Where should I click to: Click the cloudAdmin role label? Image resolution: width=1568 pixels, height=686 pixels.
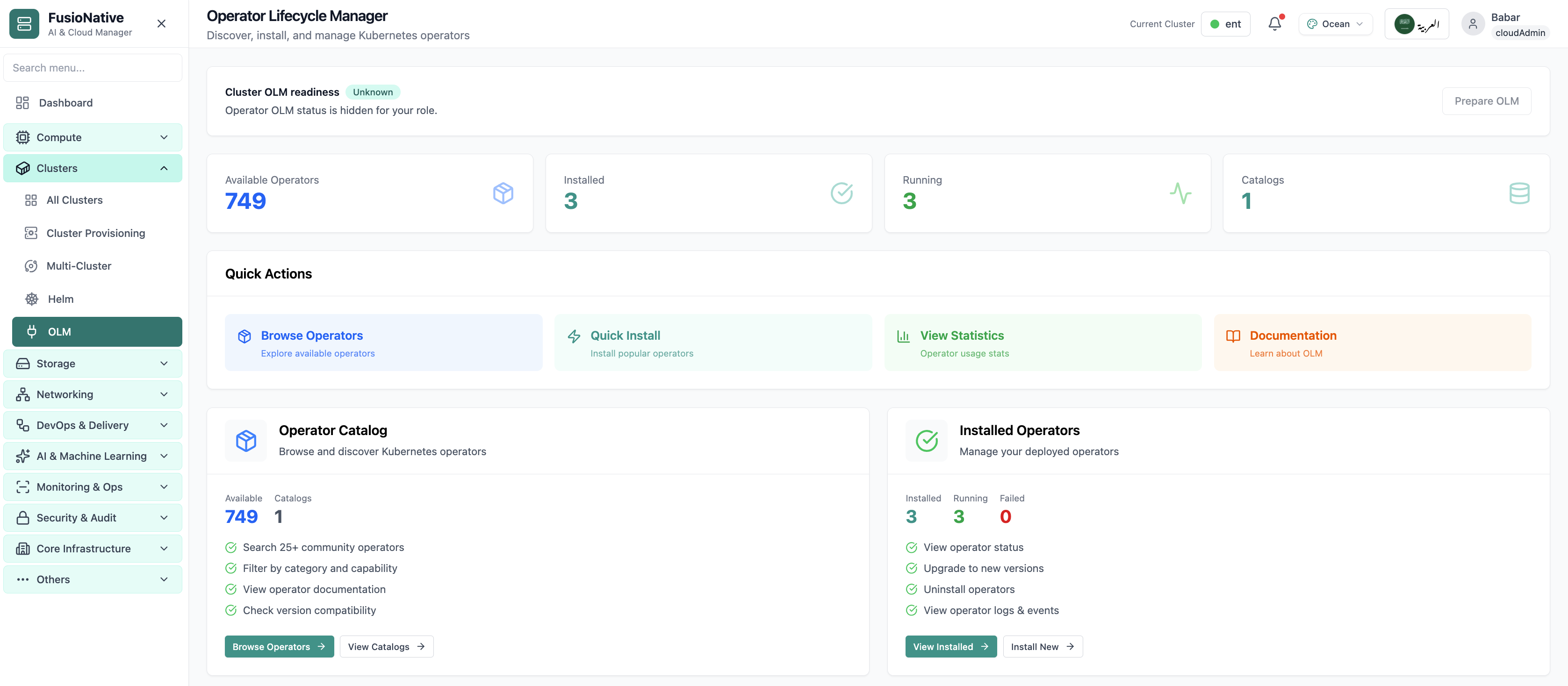[1520, 33]
